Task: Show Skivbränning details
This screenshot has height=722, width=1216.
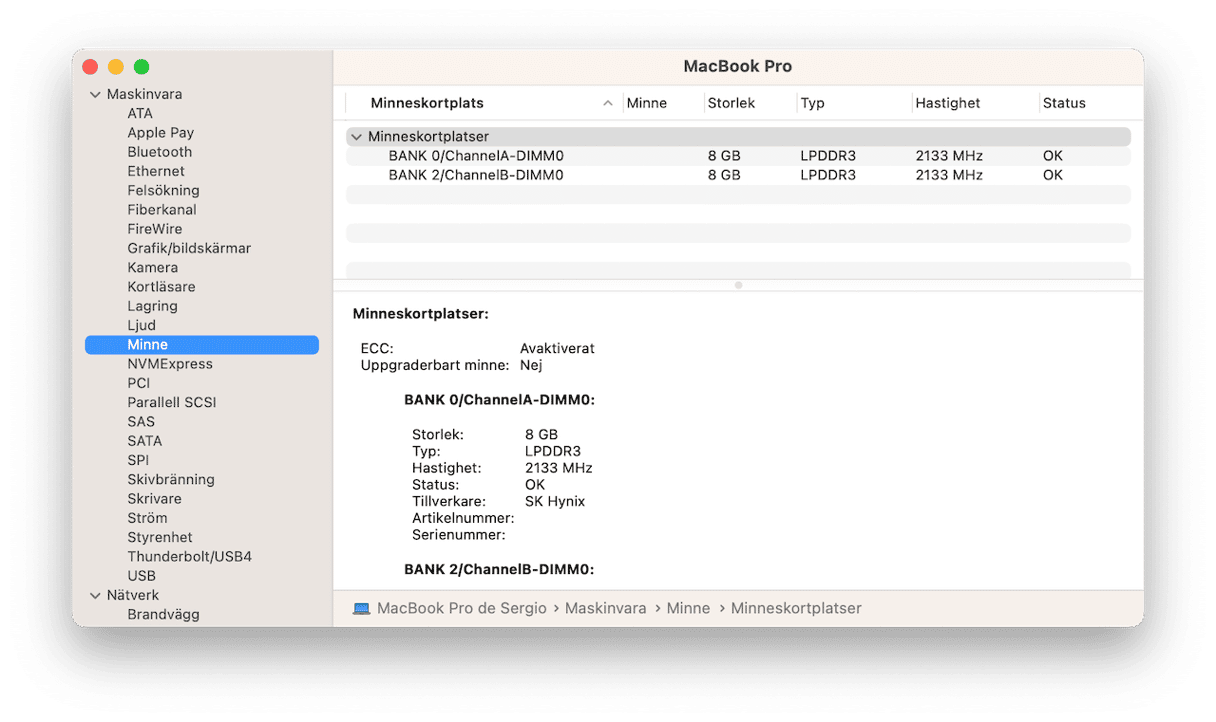Action: tap(170, 479)
